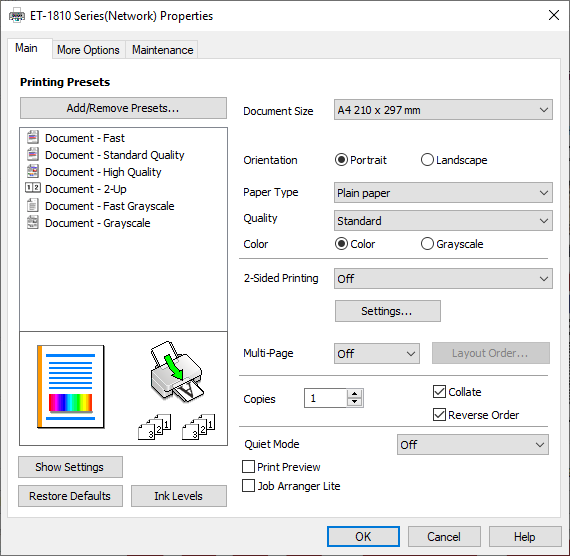Uncheck the Reverse Order checkbox

coord(439,415)
